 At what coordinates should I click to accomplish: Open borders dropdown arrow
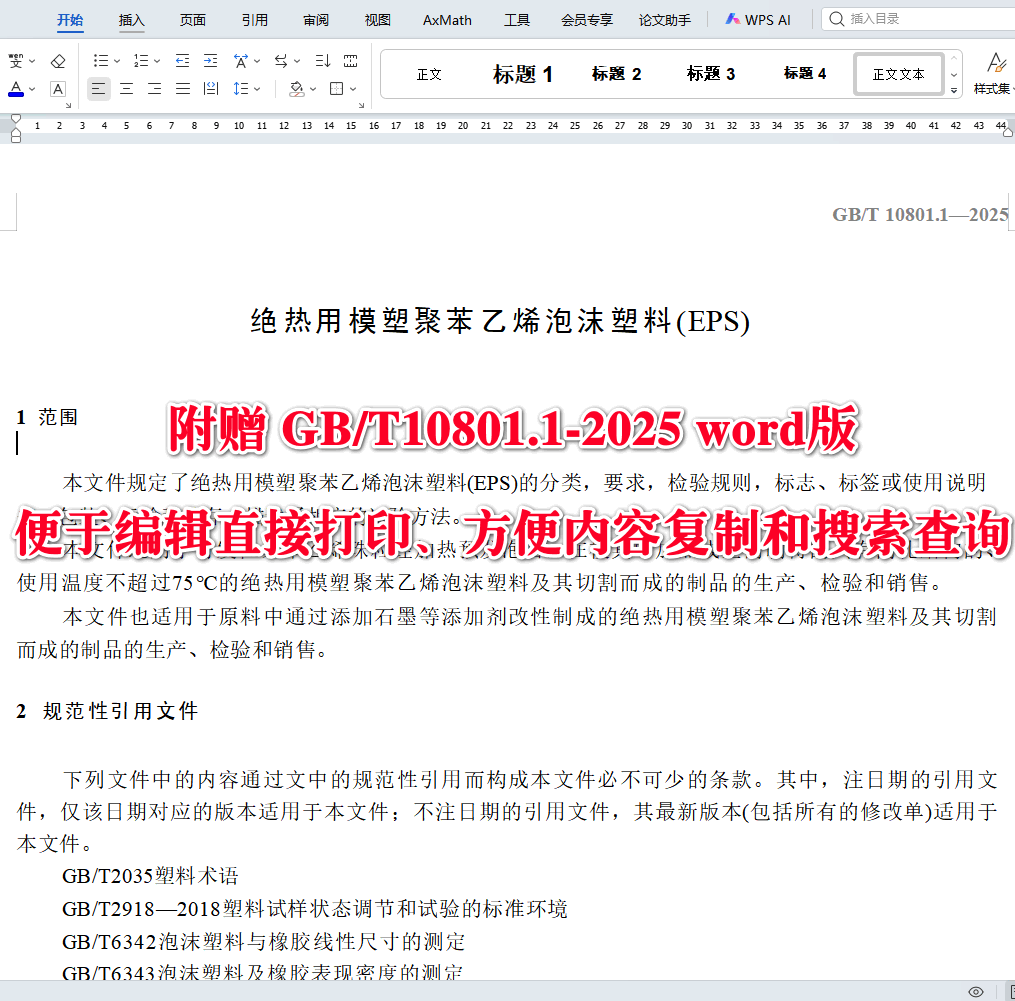pyautogui.click(x=353, y=89)
